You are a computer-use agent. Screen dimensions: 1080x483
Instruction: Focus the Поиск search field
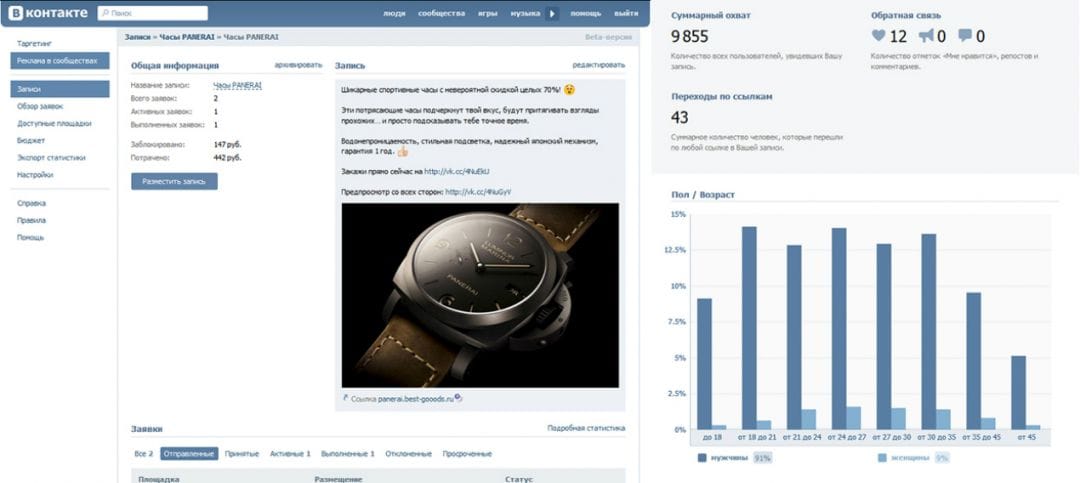pyautogui.click(x=152, y=13)
